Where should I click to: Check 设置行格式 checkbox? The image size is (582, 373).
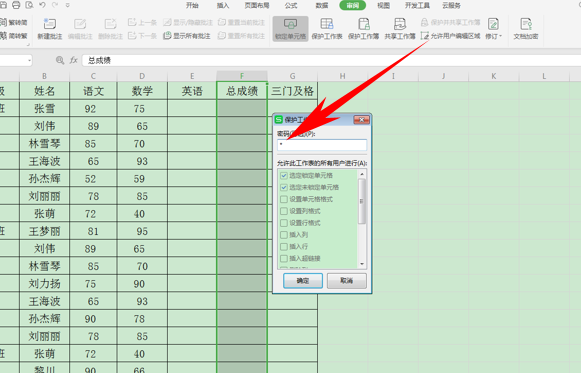(284, 223)
